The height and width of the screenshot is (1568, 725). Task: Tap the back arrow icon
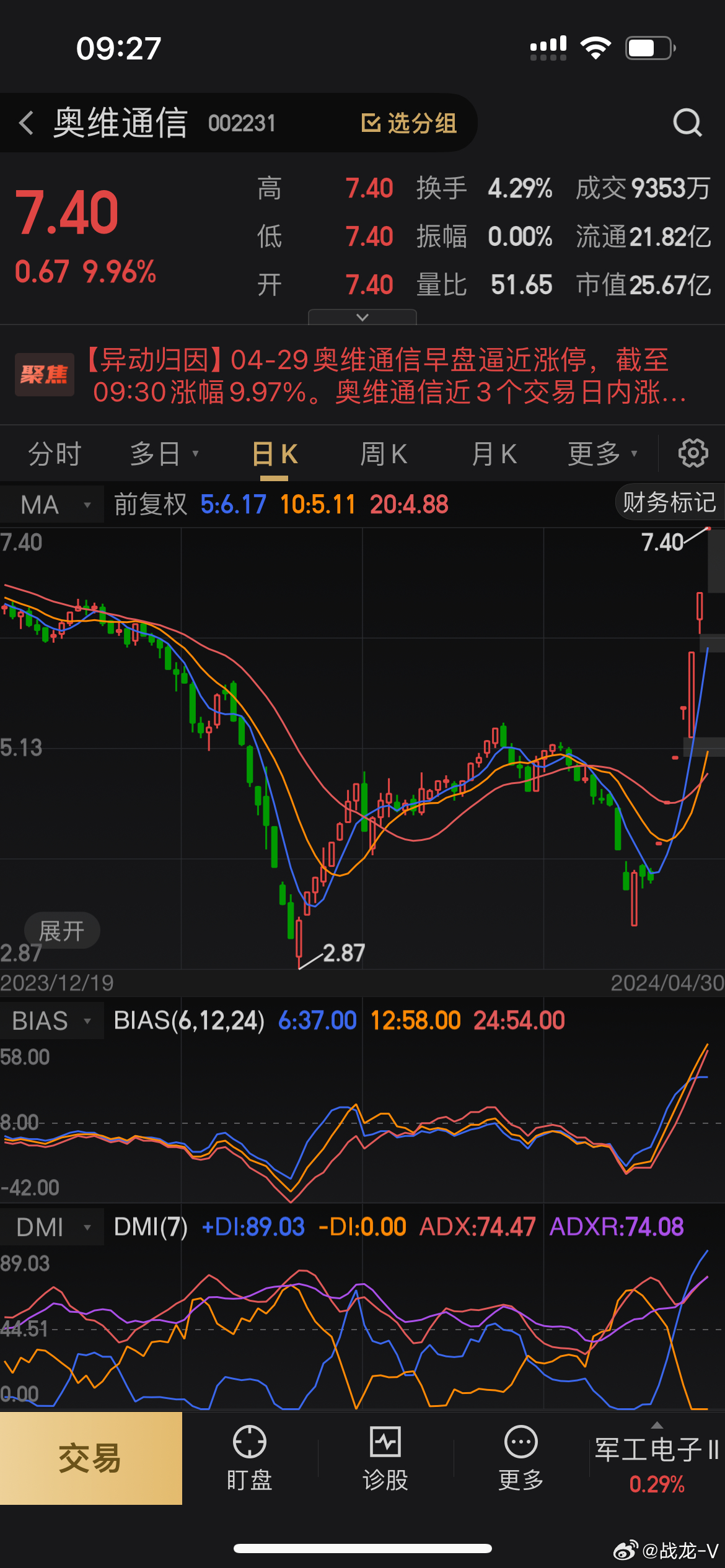[x=27, y=123]
